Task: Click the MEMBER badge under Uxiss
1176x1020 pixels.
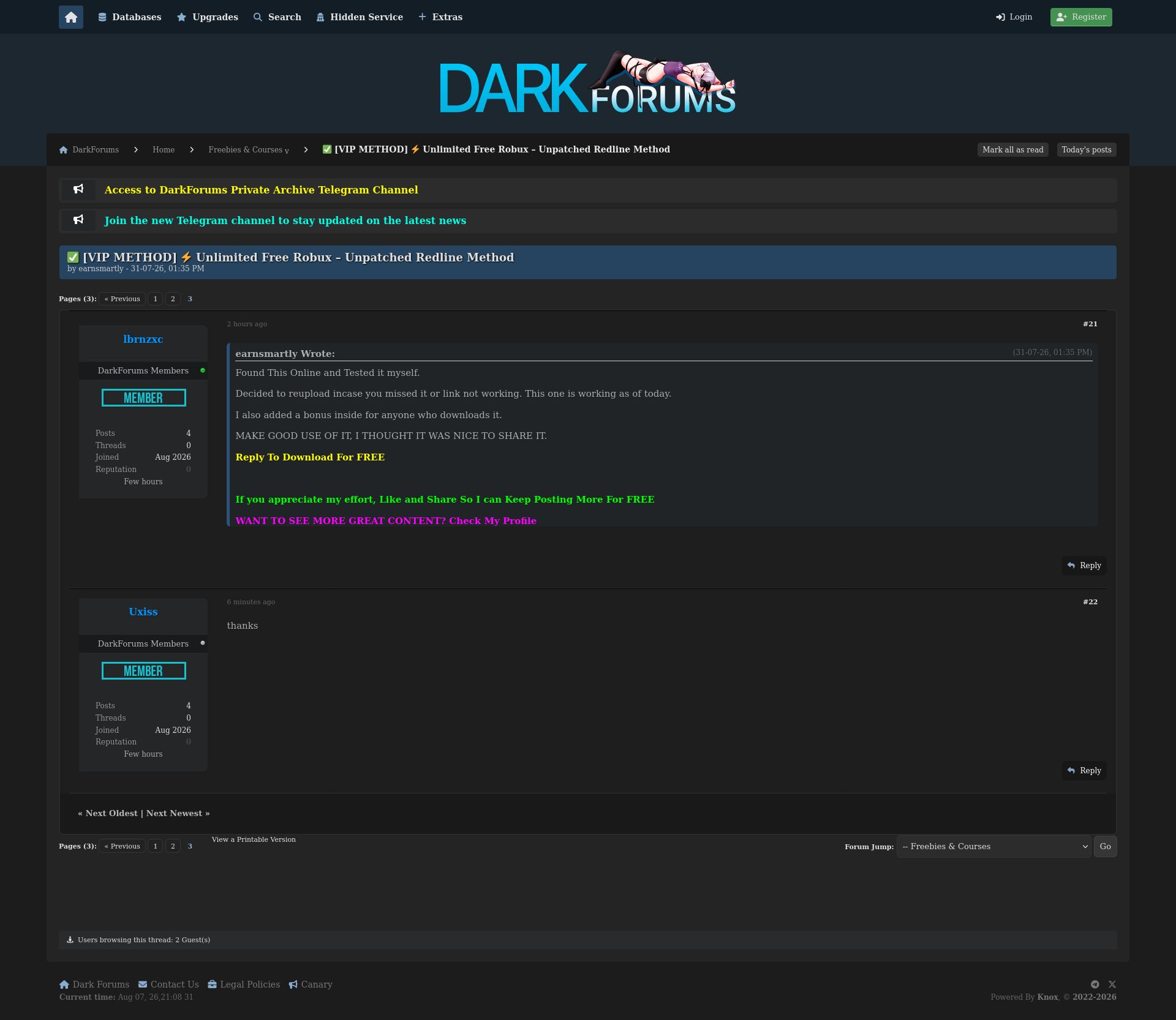Action: pos(143,671)
